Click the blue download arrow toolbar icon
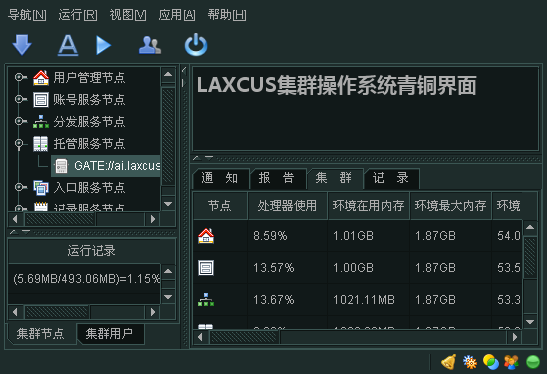Screen dimensions: 547x374 point(22,45)
